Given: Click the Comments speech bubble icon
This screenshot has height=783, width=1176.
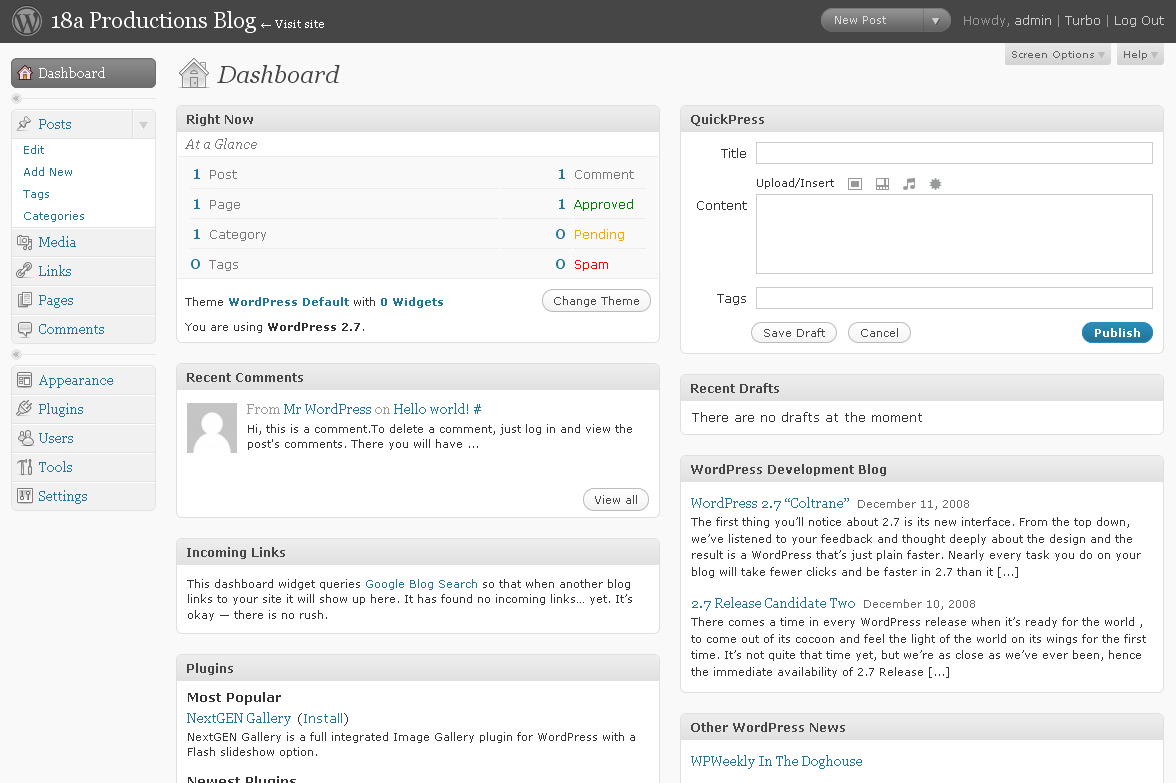Looking at the screenshot, I should [x=25, y=329].
